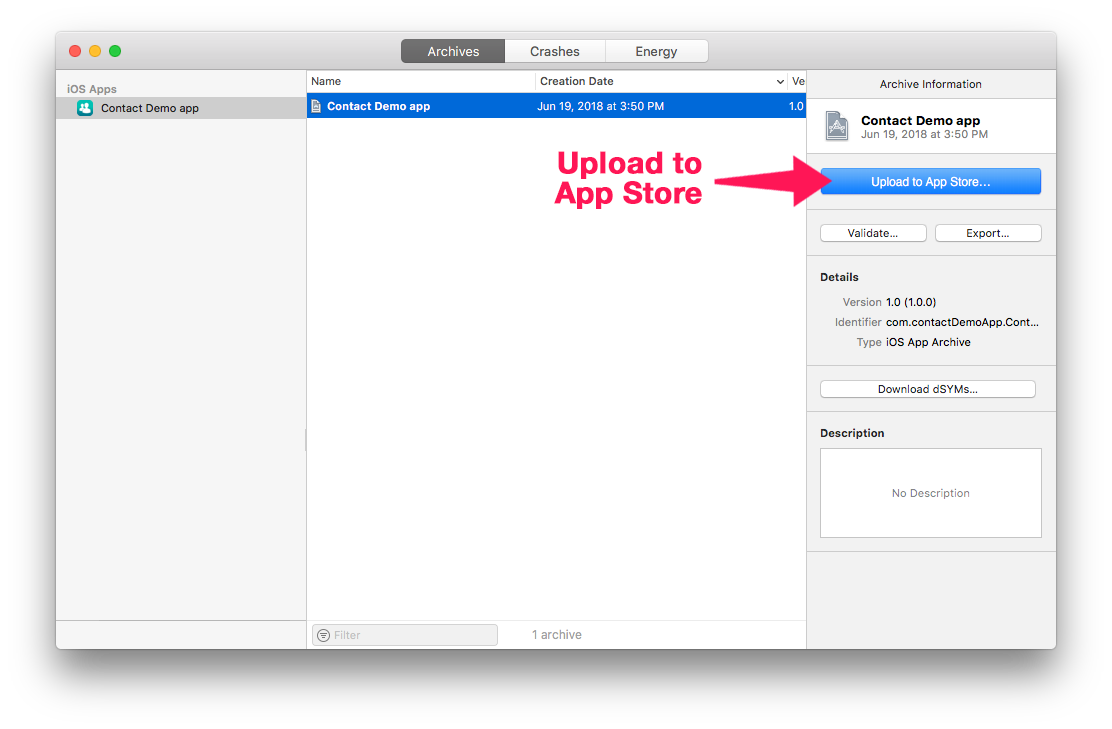
Task: Click the filter icon in the search field
Action: 323,635
